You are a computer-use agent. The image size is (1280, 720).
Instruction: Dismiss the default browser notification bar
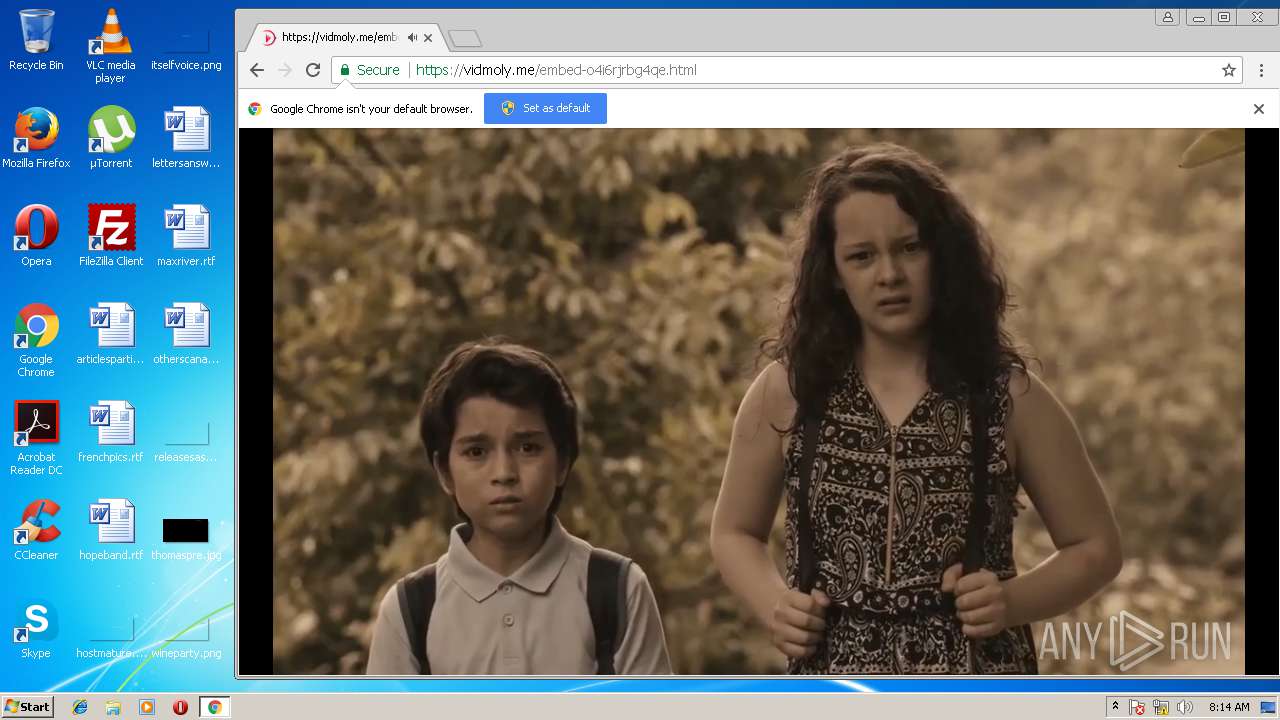[1259, 109]
